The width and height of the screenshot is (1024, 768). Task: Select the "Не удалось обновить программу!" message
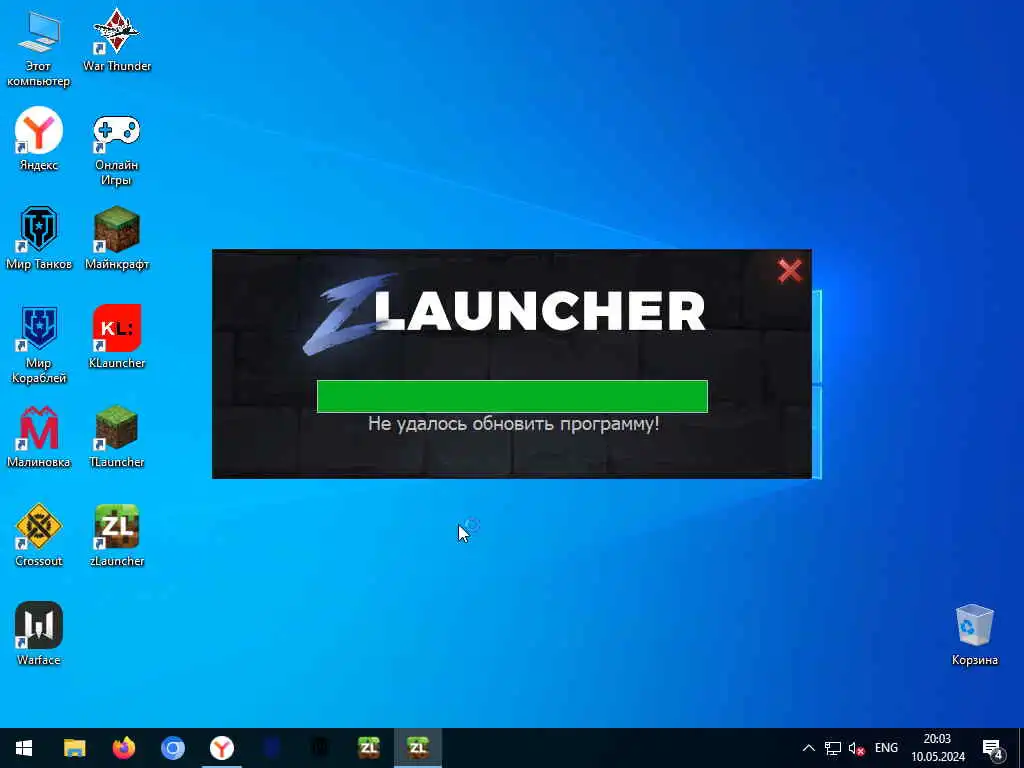click(x=513, y=424)
